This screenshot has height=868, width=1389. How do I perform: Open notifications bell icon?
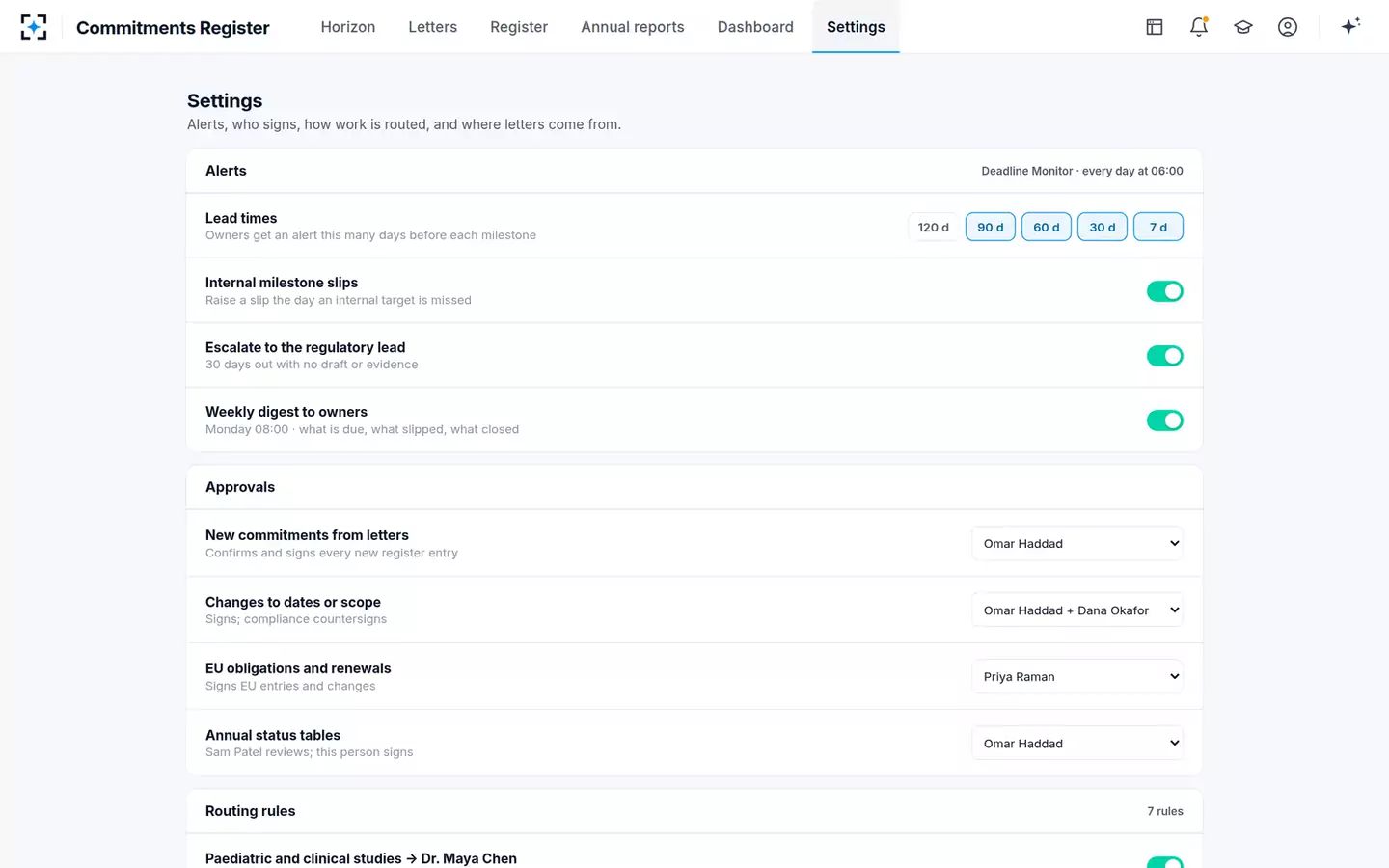point(1199,27)
